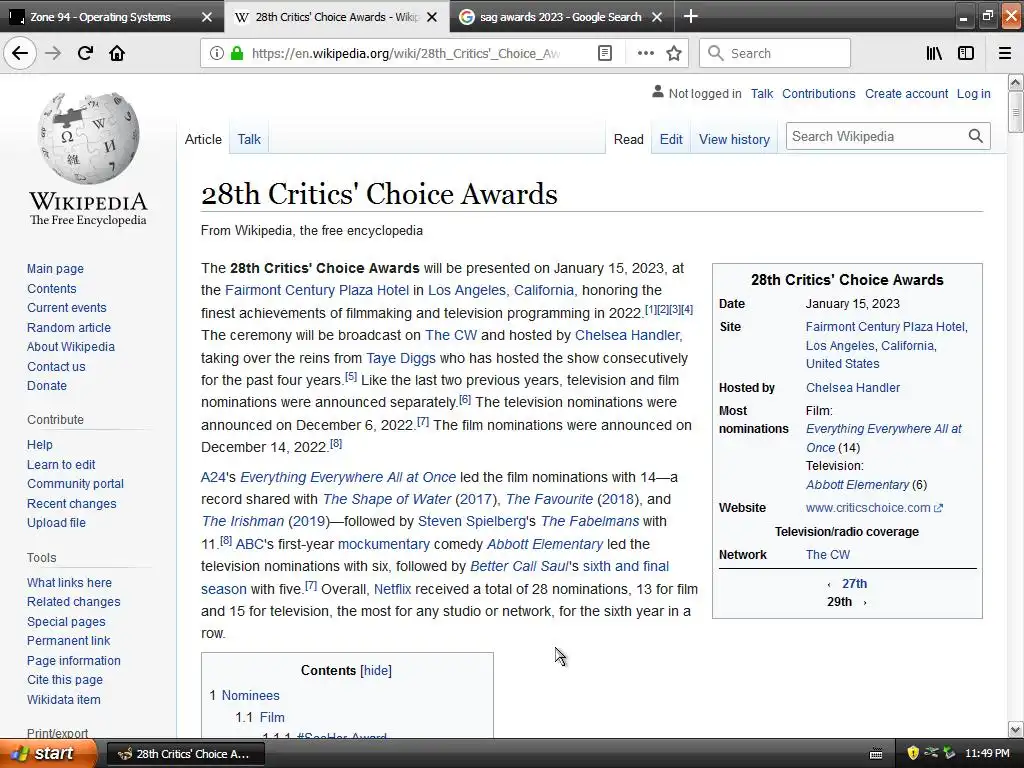Open Wikidata item link
This screenshot has height=768, width=1024.
pos(63,699)
